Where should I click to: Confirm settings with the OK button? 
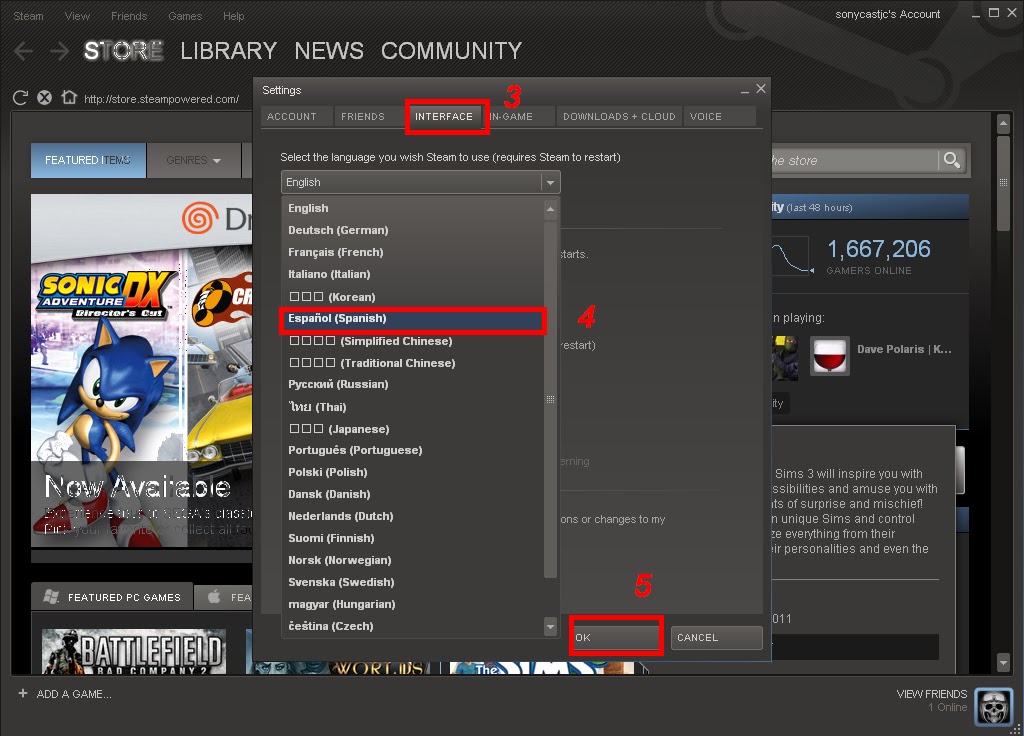pyautogui.click(x=616, y=637)
